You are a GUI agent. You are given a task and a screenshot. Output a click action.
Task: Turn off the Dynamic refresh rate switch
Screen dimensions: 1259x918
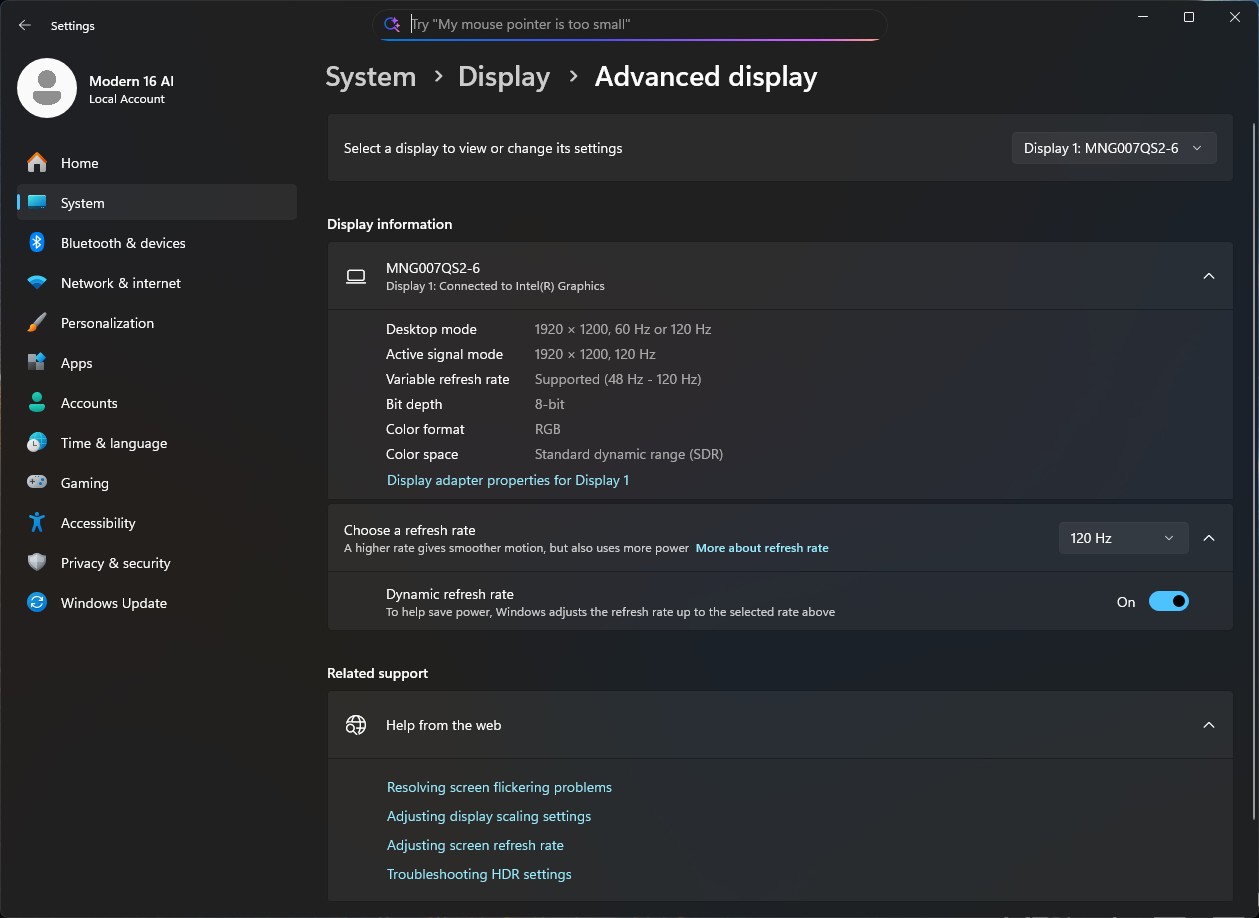pos(1168,601)
